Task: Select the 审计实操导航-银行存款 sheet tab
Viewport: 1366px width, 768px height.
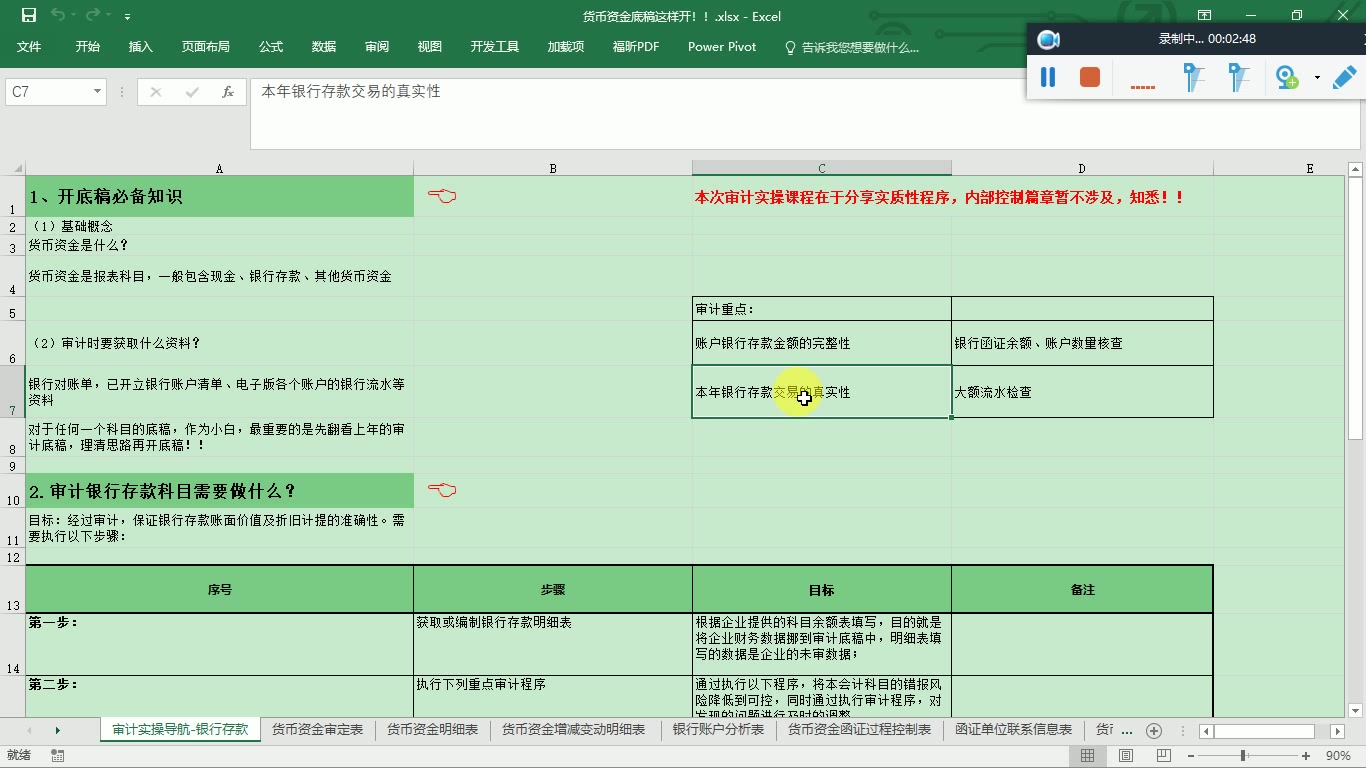Action: (180, 730)
